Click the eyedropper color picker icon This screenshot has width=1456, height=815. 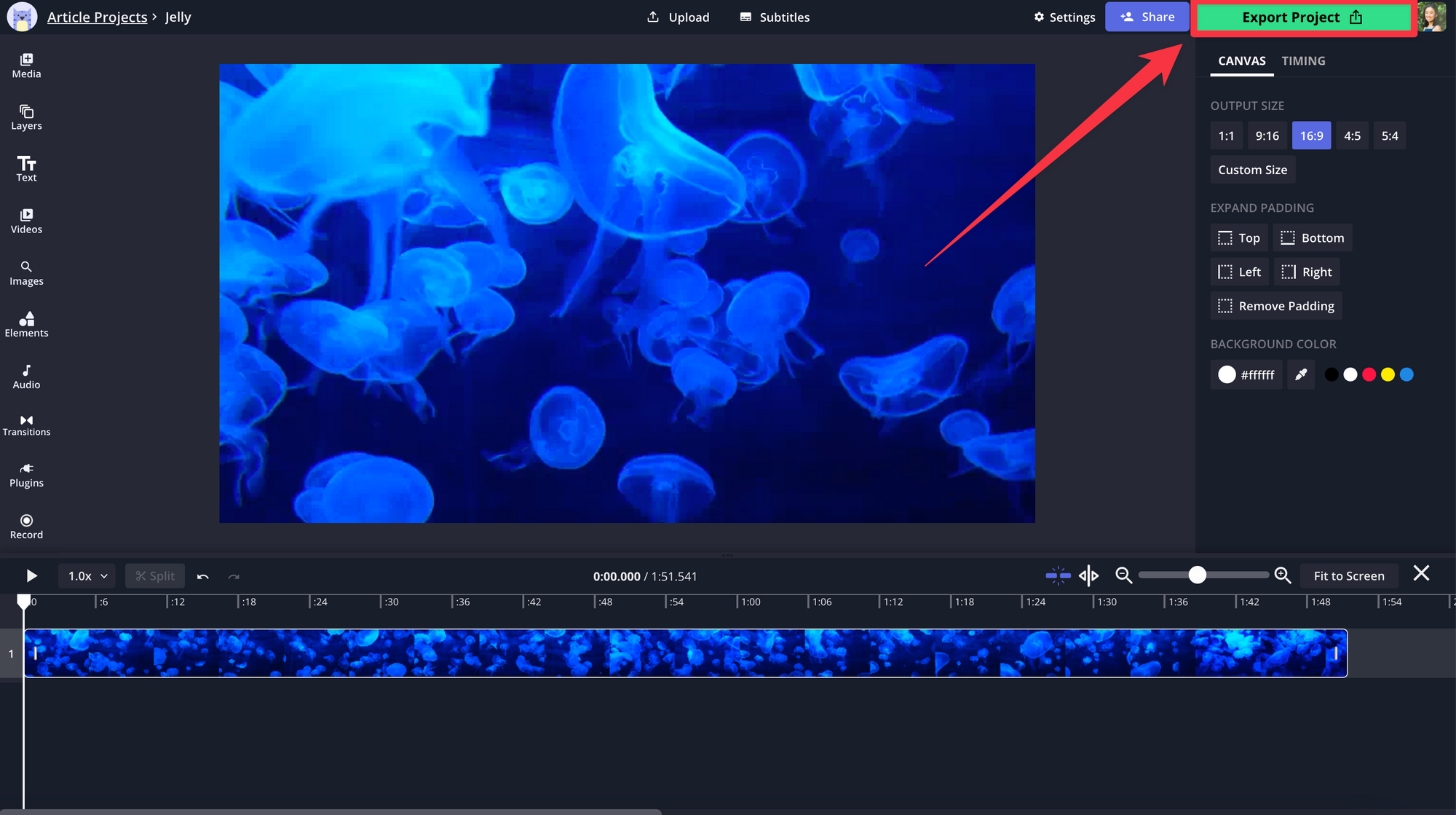pos(1300,375)
